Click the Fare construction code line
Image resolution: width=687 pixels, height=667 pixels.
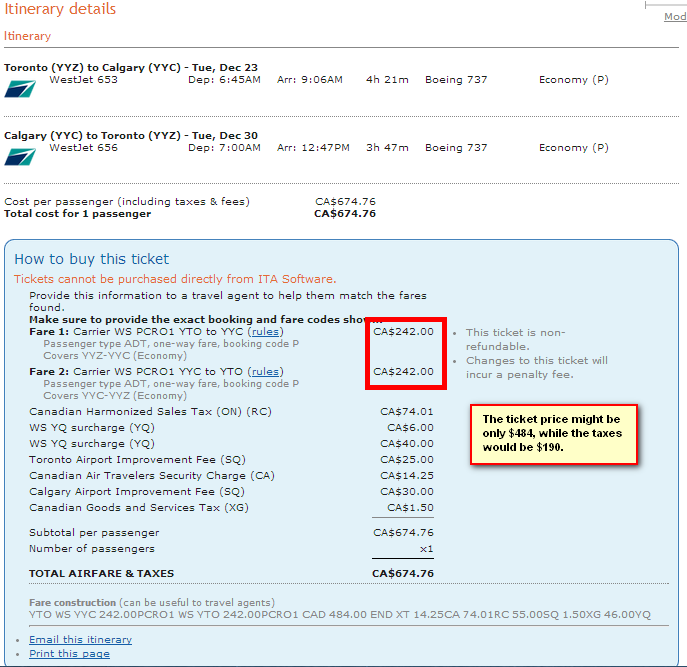click(x=340, y=615)
